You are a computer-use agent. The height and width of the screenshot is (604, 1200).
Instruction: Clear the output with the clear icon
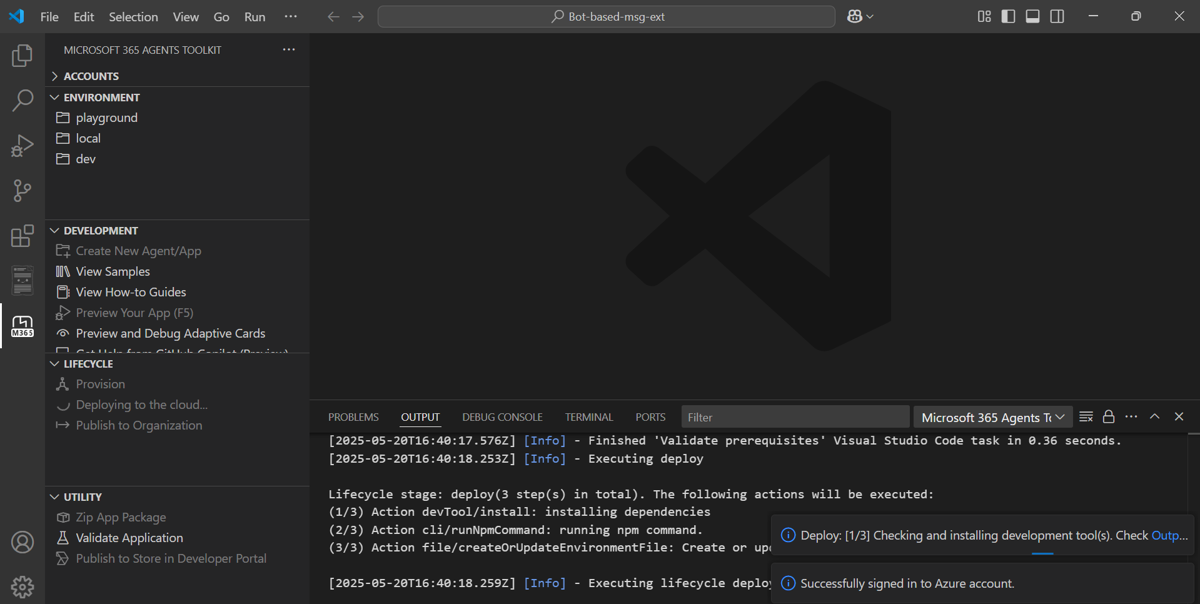tap(1086, 417)
